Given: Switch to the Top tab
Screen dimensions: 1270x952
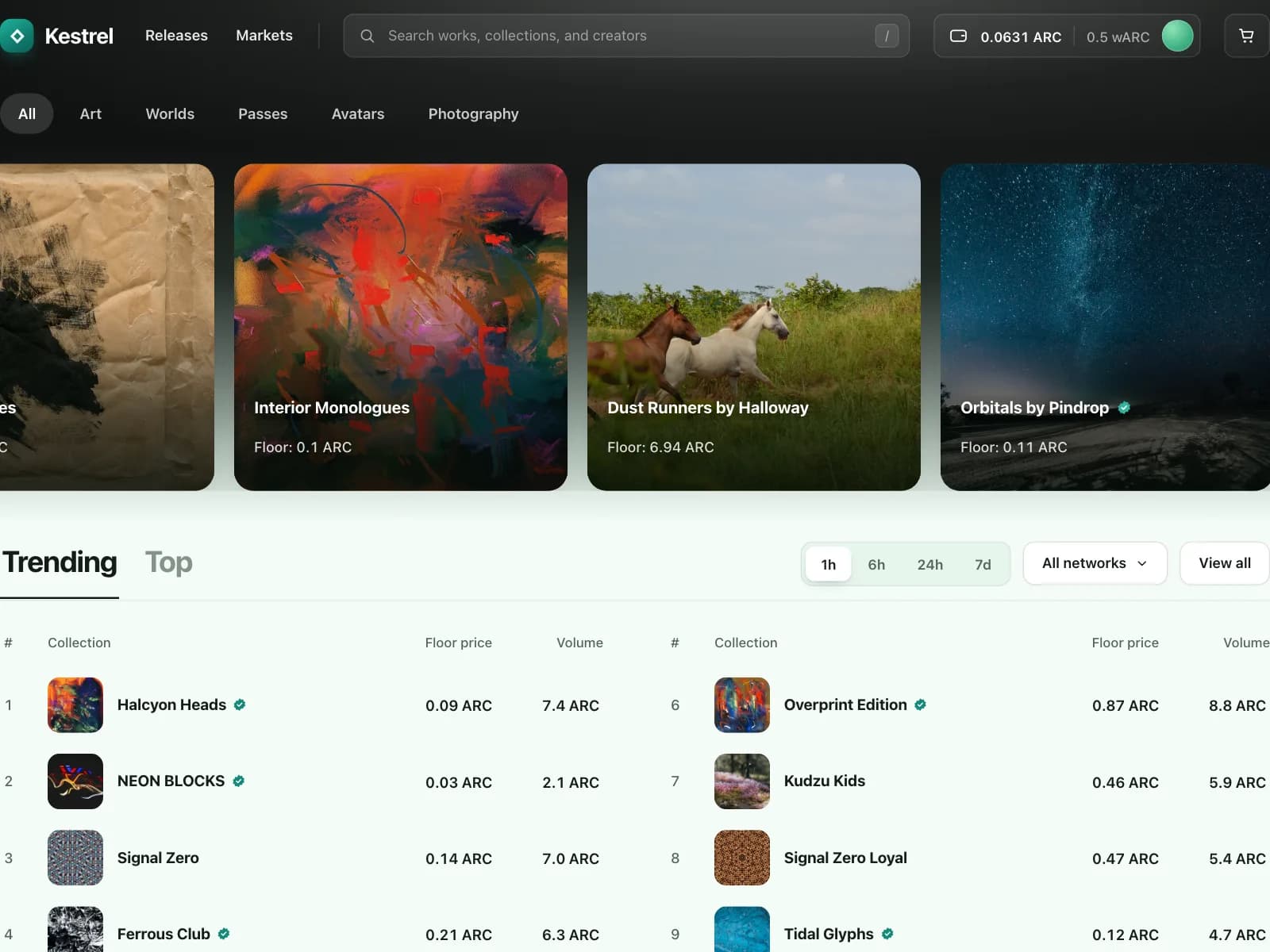Looking at the screenshot, I should click(x=168, y=562).
